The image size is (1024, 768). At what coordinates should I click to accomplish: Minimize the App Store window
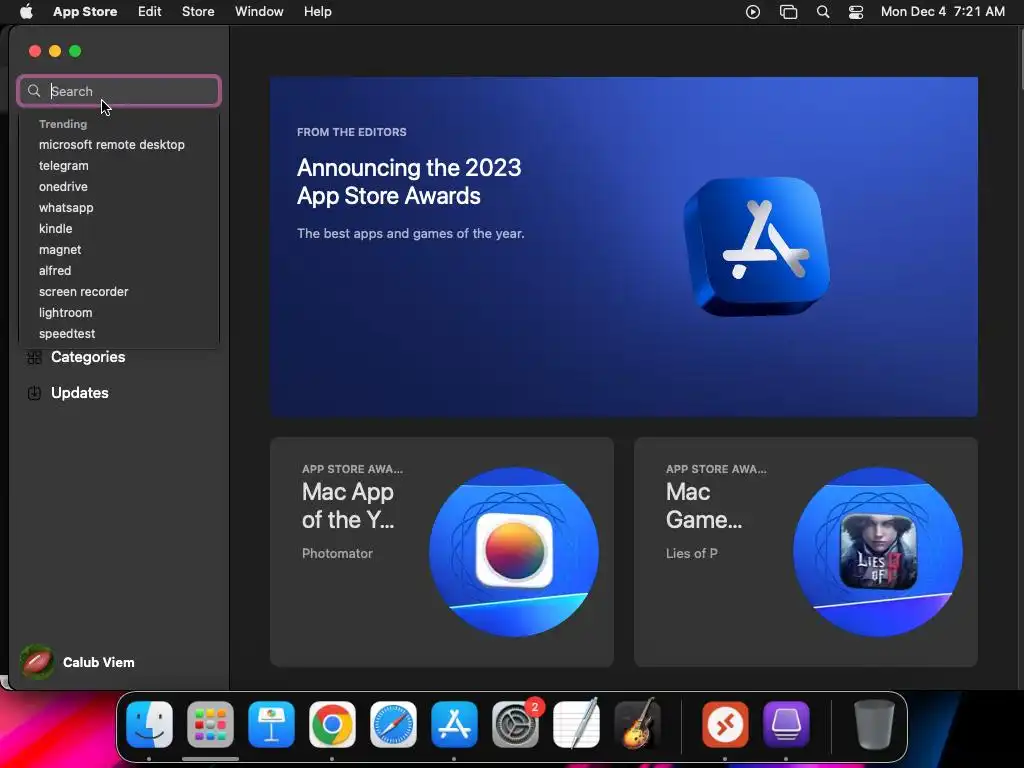(x=55, y=51)
